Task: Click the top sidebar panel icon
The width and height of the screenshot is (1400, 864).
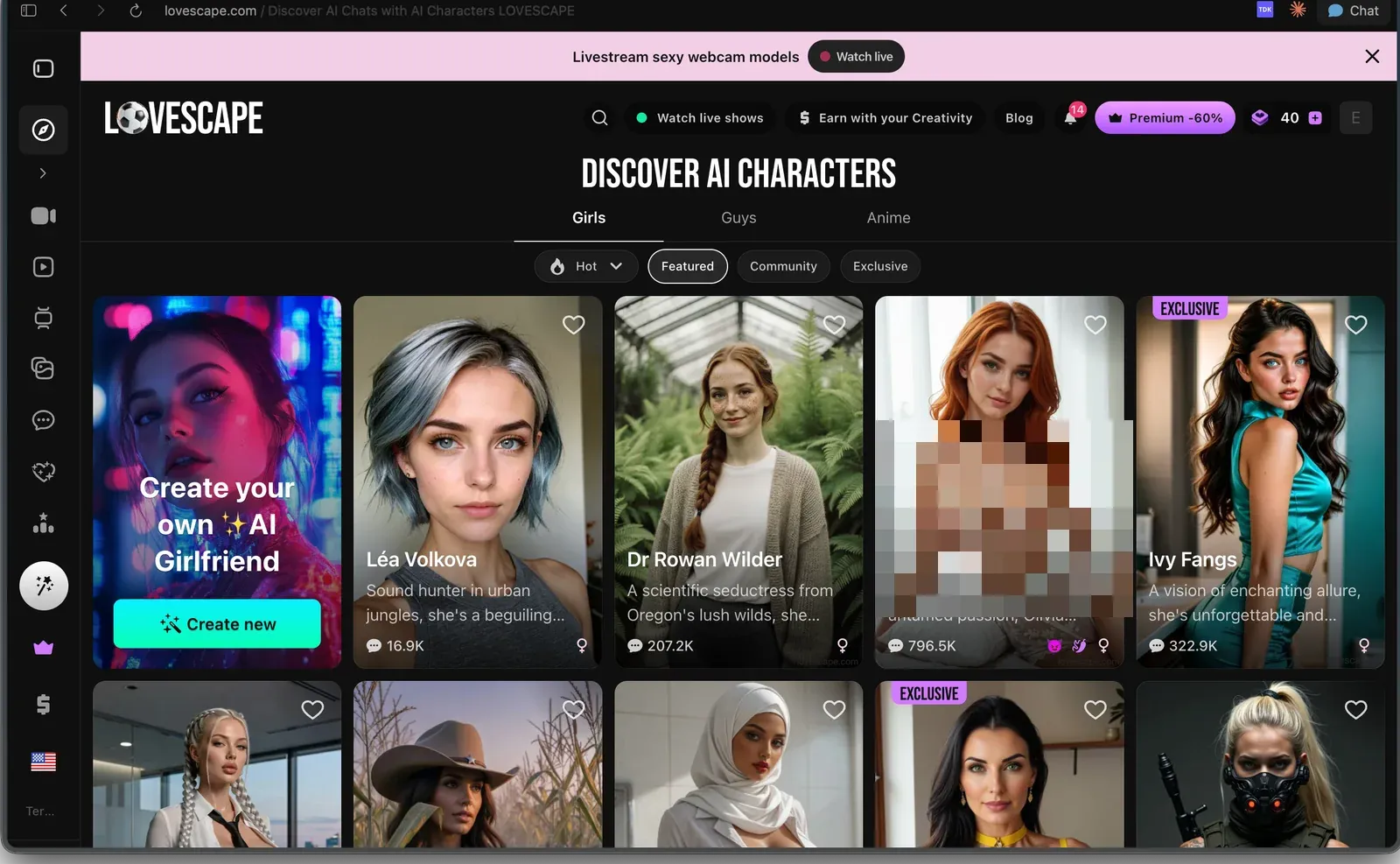Action: click(43, 68)
